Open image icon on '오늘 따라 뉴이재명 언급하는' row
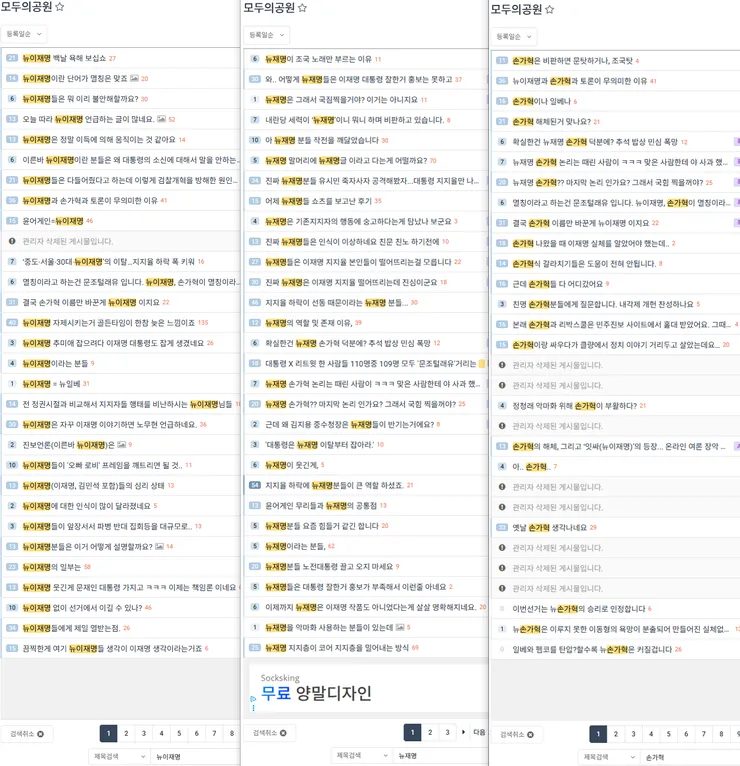Image resolution: width=740 pixels, height=766 pixels. (x=161, y=119)
